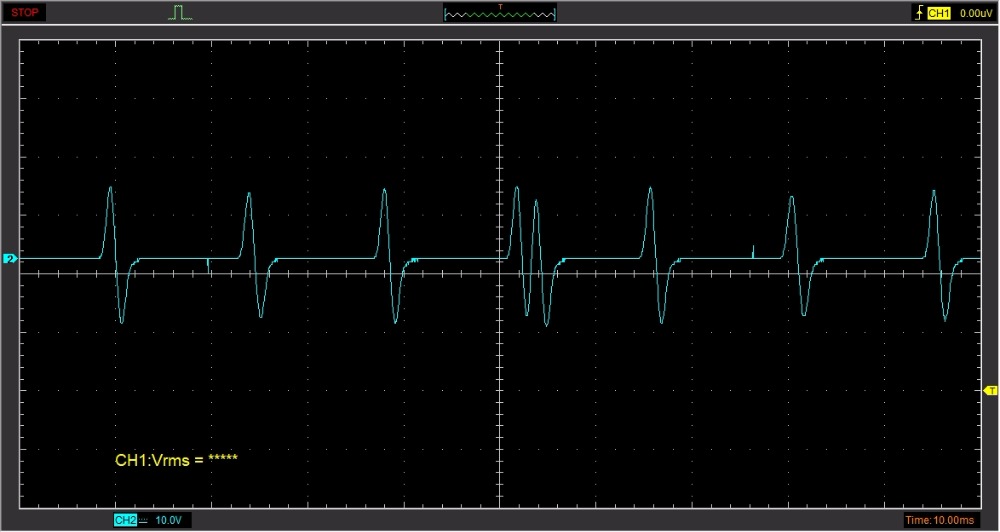
Task: Click the first waveform peak on the left
Action: [x=110, y=190]
